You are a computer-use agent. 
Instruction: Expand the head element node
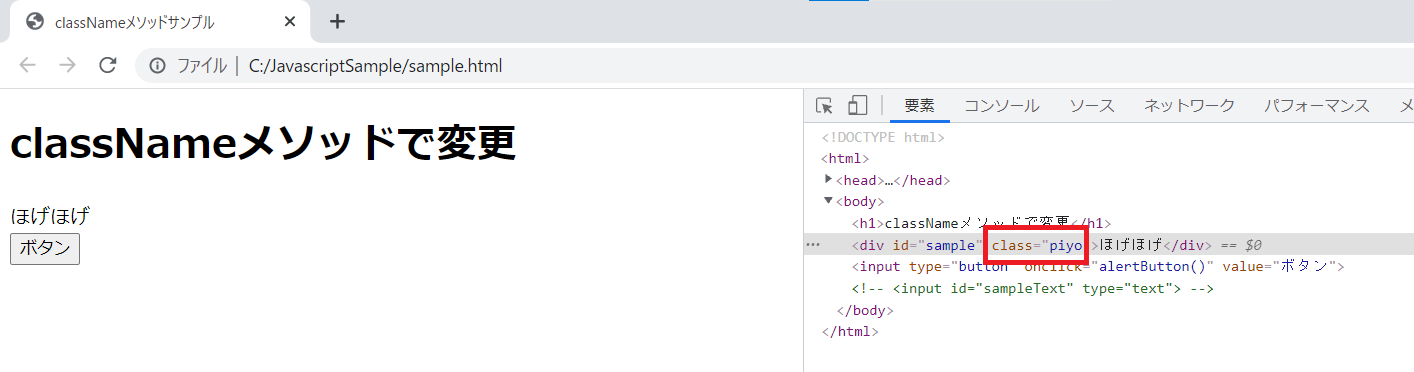click(x=828, y=179)
